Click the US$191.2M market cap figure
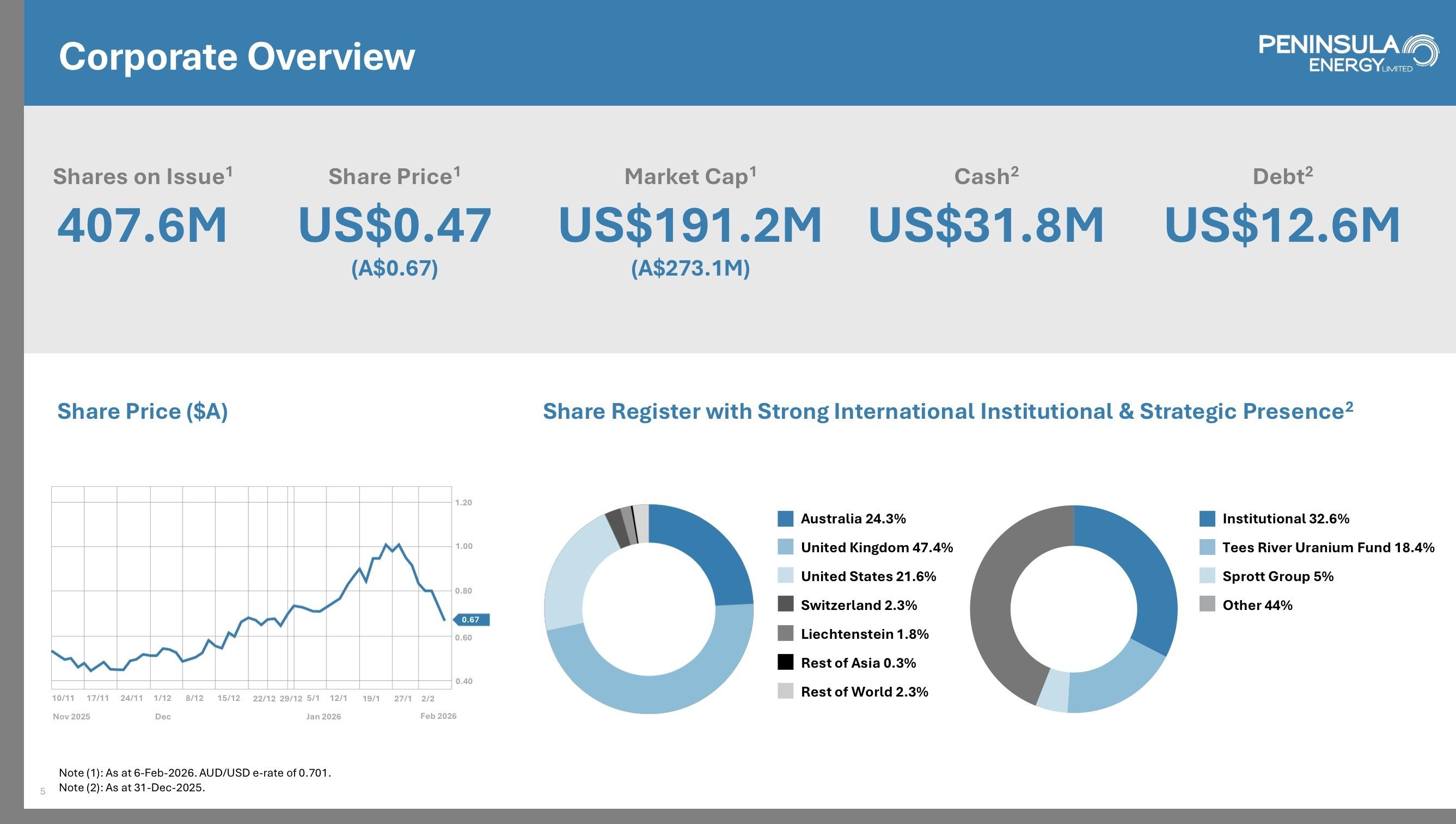This screenshot has height=824, width=1456. tap(690, 225)
